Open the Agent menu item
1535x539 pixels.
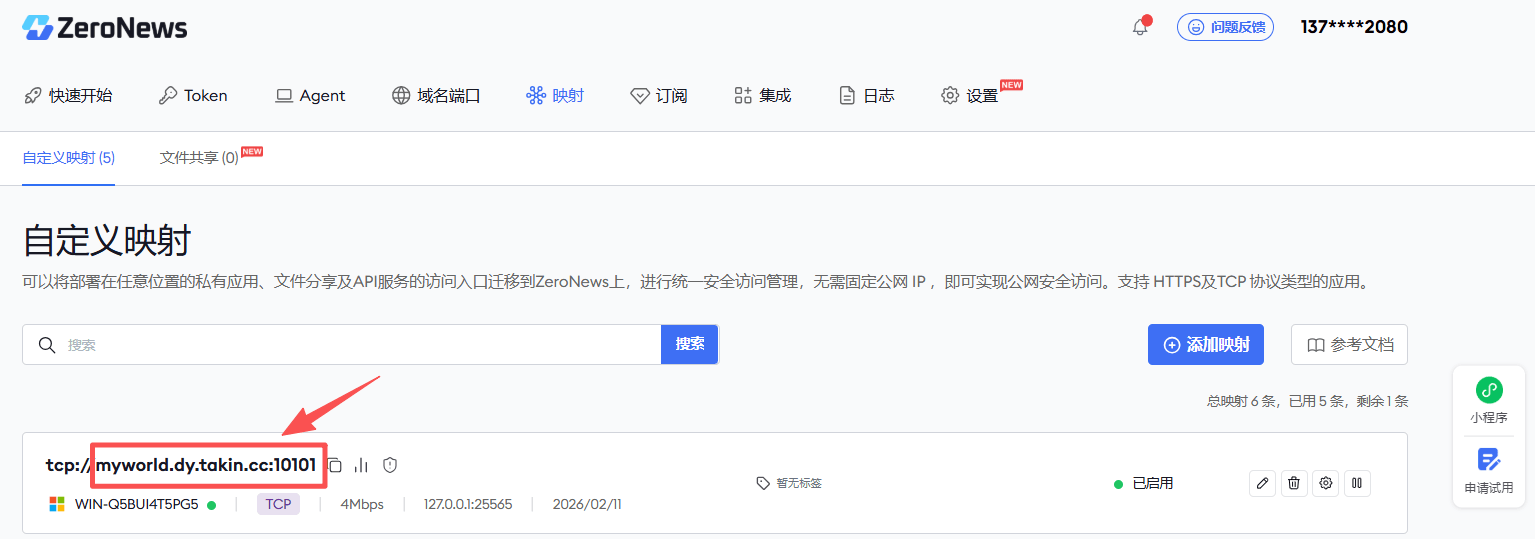point(310,96)
